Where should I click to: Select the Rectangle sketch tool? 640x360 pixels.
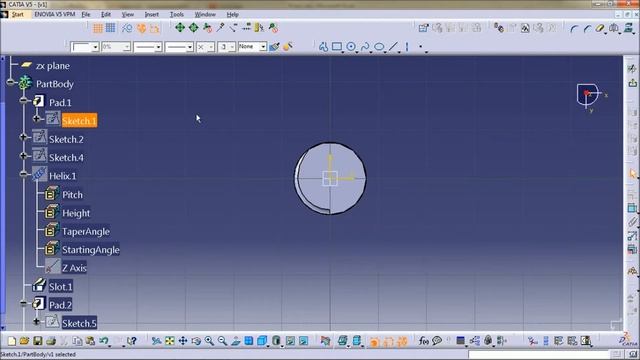pyautogui.click(x=337, y=47)
